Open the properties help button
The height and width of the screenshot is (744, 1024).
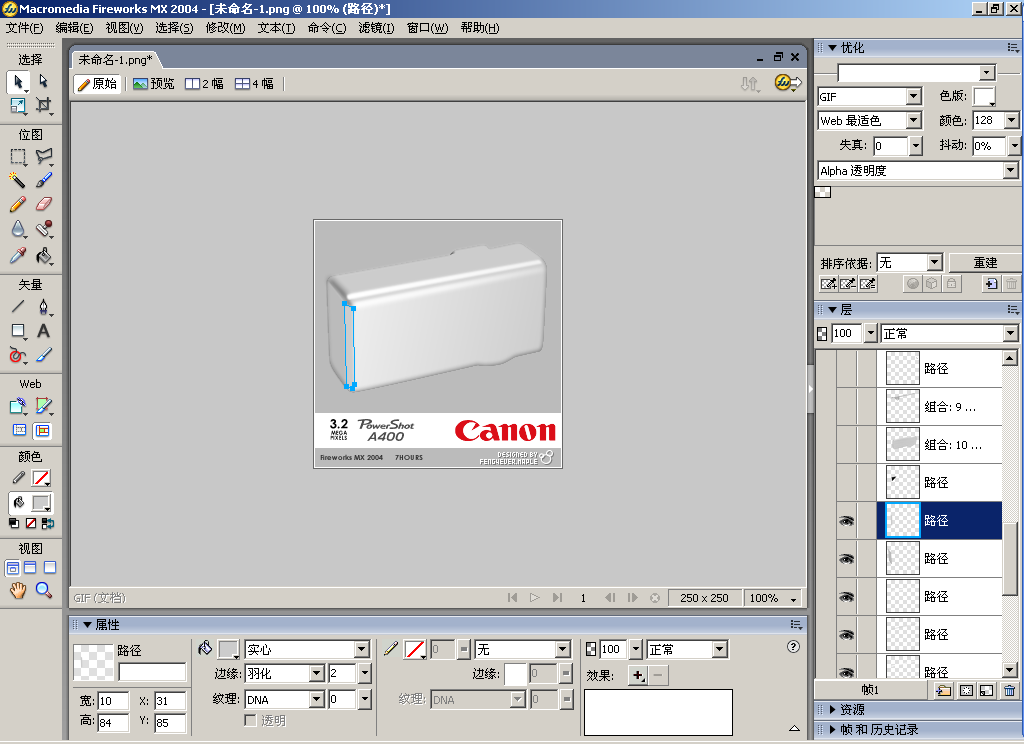(793, 647)
